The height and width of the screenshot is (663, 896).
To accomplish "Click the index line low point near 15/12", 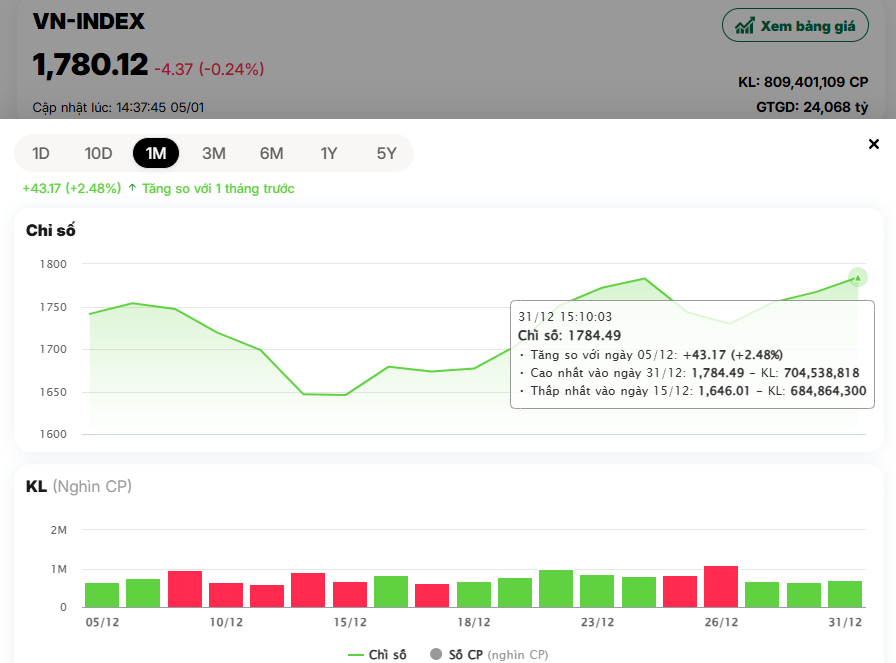I will [346, 395].
